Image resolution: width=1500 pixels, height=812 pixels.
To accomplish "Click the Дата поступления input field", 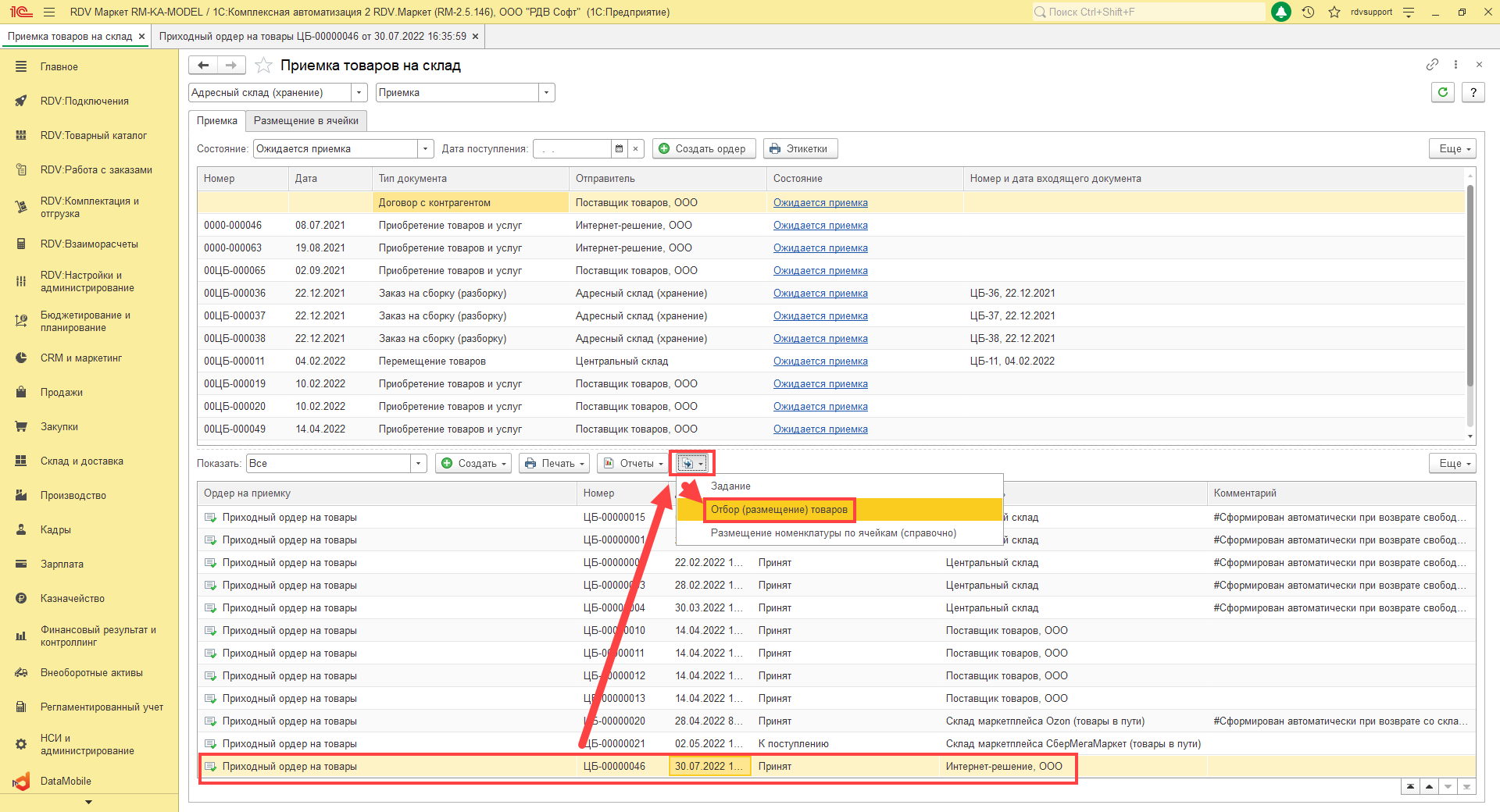I will point(572,148).
